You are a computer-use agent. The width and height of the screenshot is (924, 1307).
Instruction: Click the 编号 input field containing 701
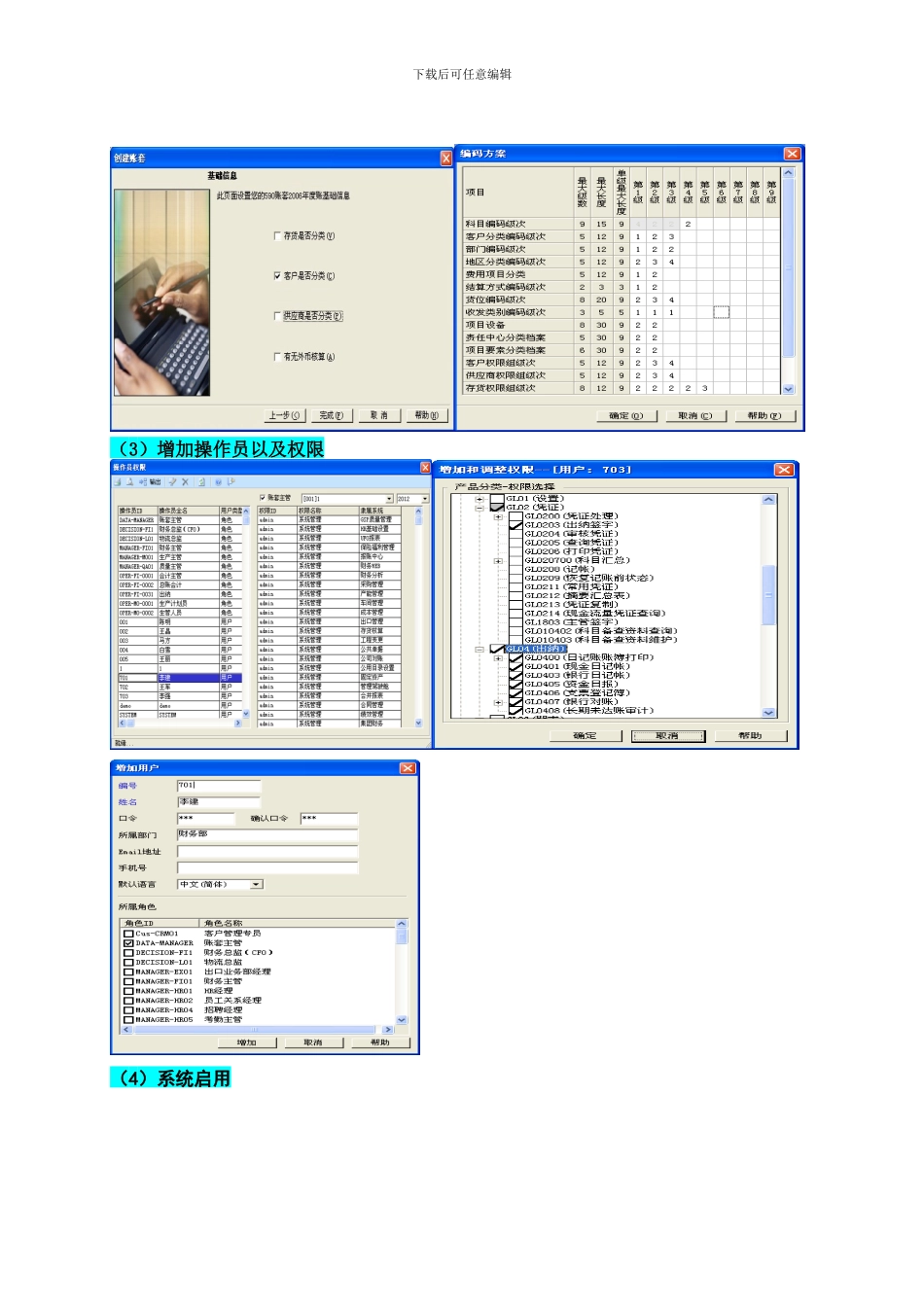[219, 785]
